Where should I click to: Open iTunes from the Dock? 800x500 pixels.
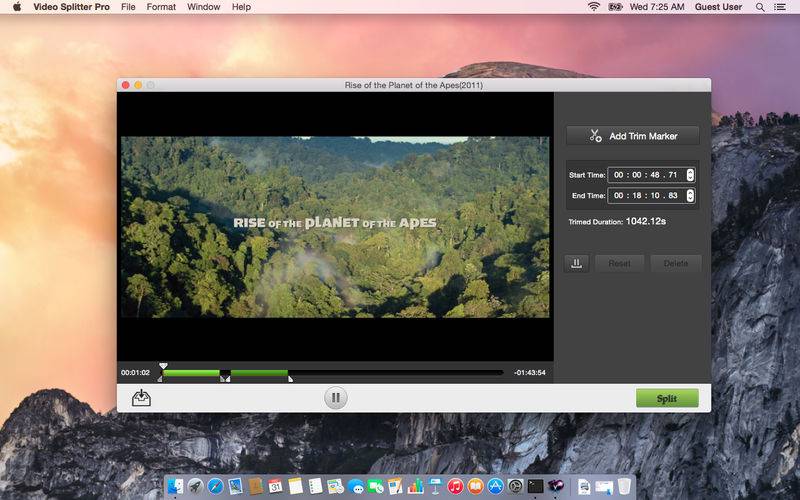click(x=455, y=486)
